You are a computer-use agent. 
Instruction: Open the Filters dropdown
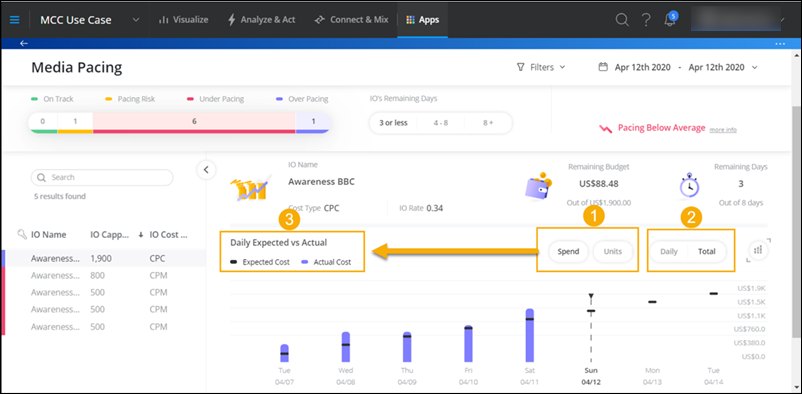[x=541, y=67]
